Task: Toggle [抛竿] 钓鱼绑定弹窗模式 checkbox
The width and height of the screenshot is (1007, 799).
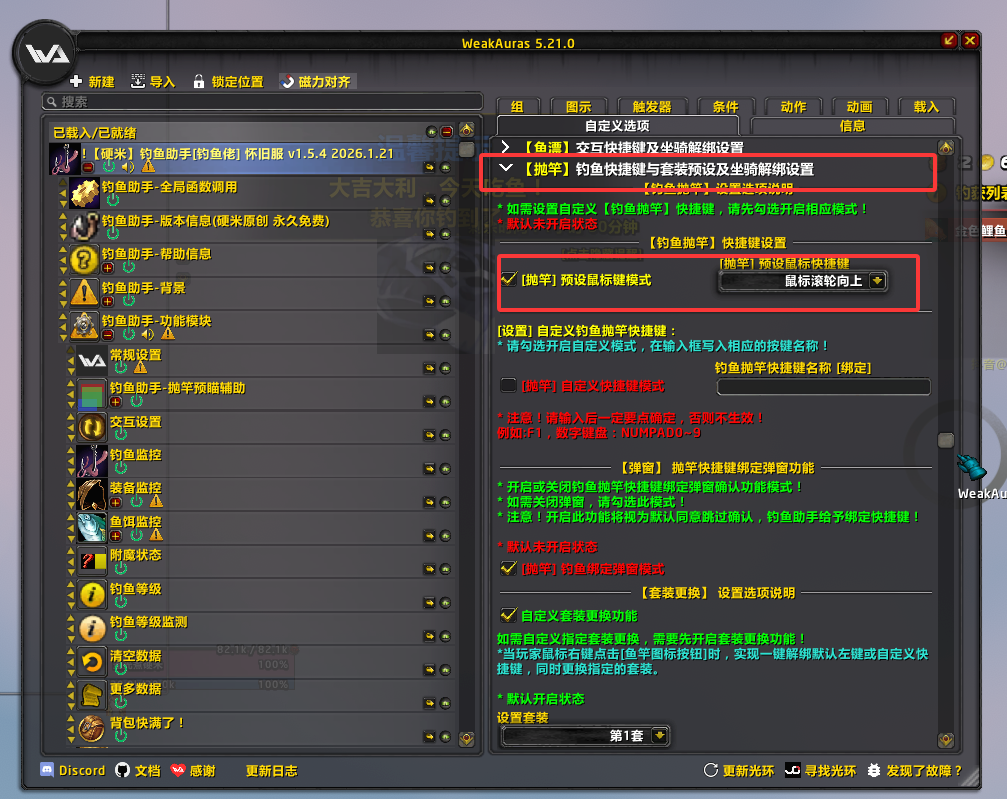Action: [x=509, y=568]
